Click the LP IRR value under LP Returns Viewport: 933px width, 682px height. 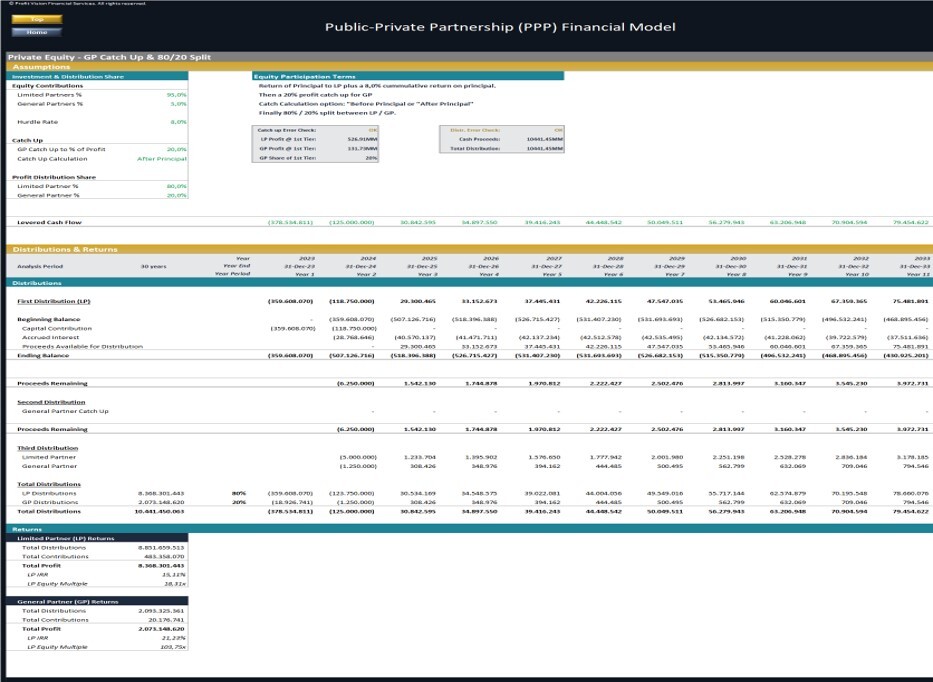(174, 575)
